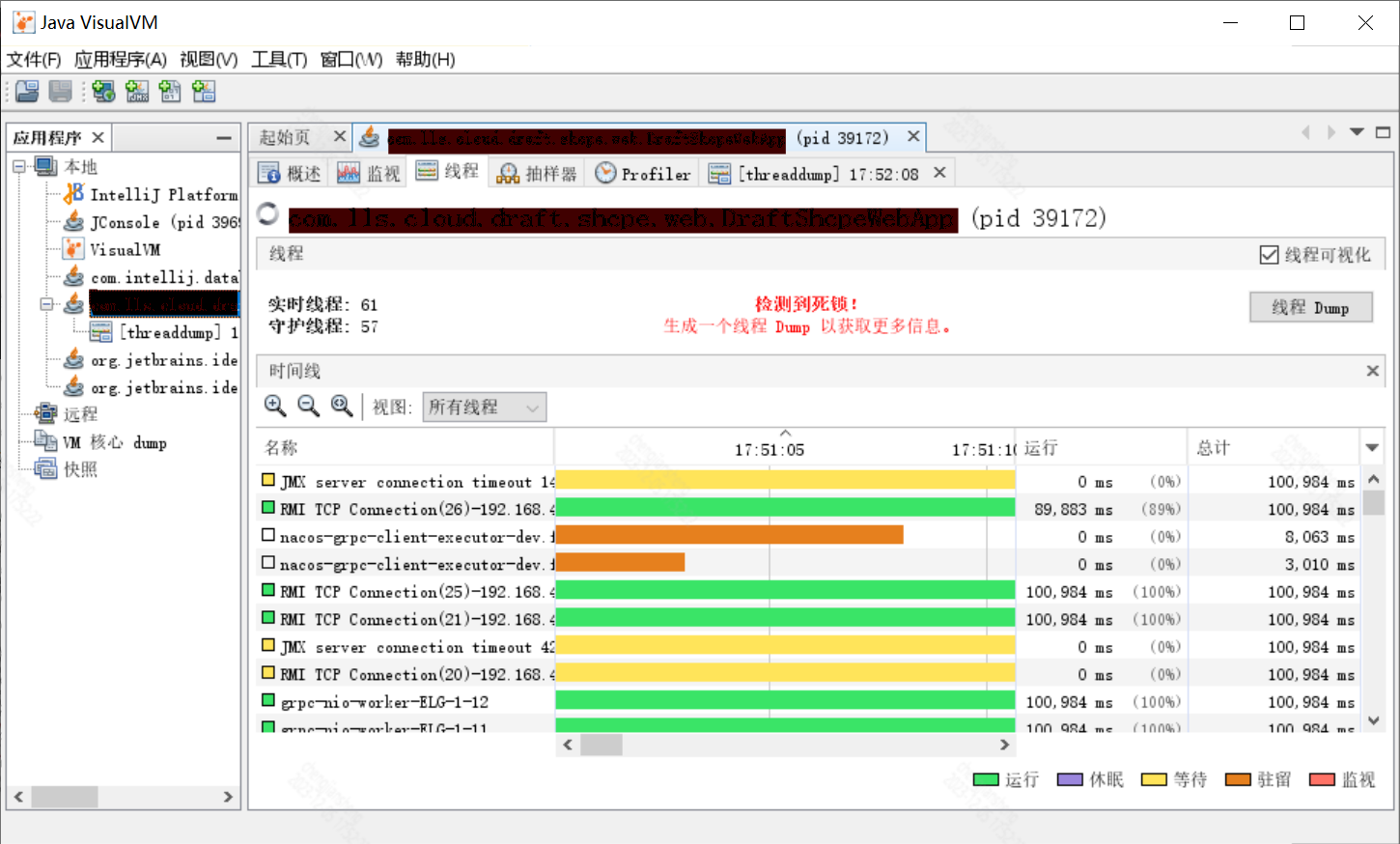1400x844 pixels.
Task: Sort threads by the 运行 column header
Action: (x=1102, y=448)
